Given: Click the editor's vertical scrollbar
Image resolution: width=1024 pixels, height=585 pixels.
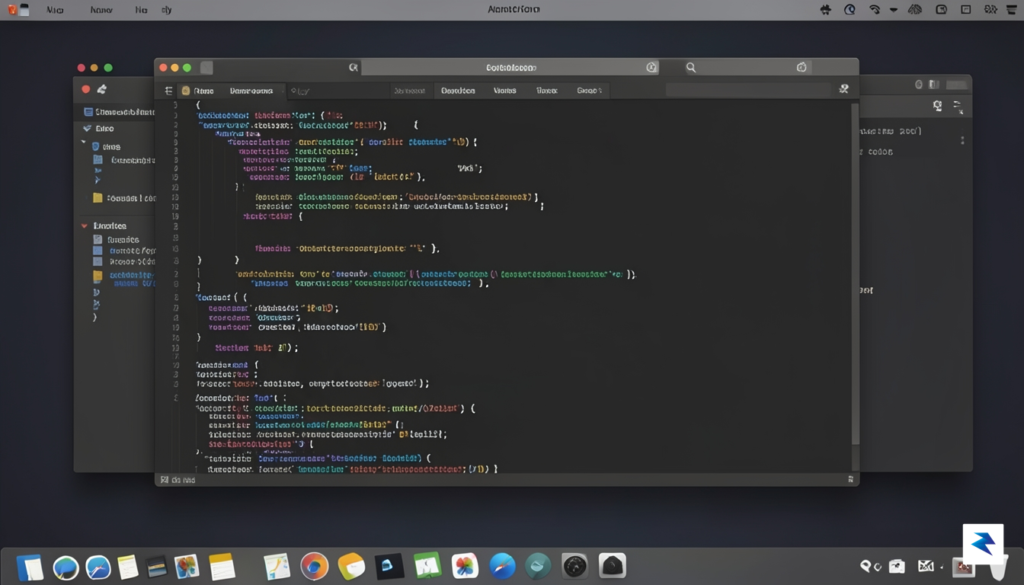Looking at the screenshot, I should [855, 274].
